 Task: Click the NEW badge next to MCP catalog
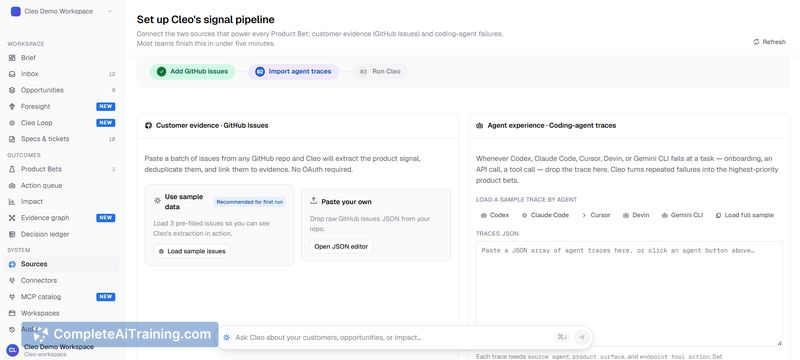point(106,297)
